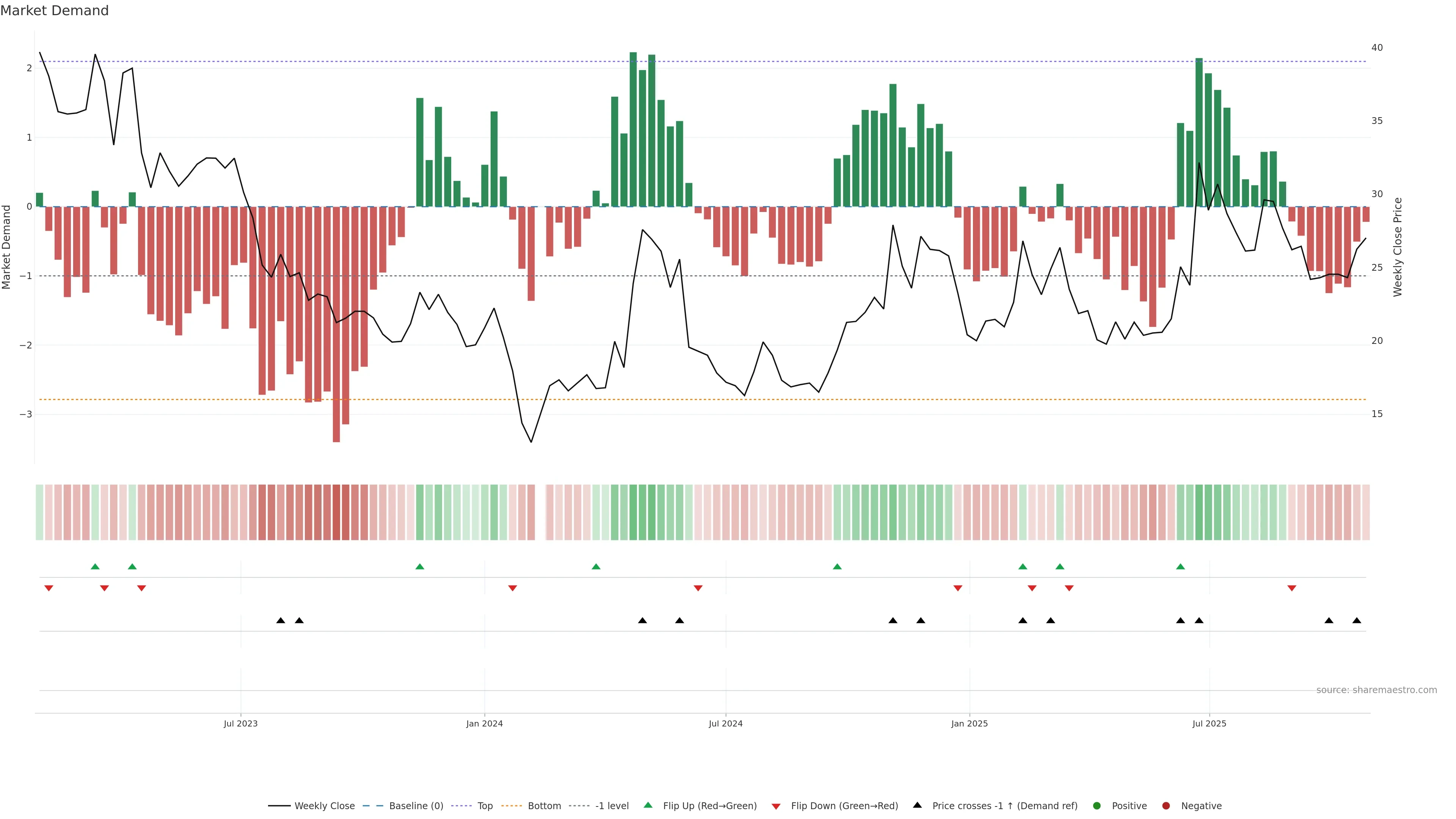The width and height of the screenshot is (1456, 819).
Task: Click the Jan 2025 x-axis tick label
Action: tap(970, 724)
